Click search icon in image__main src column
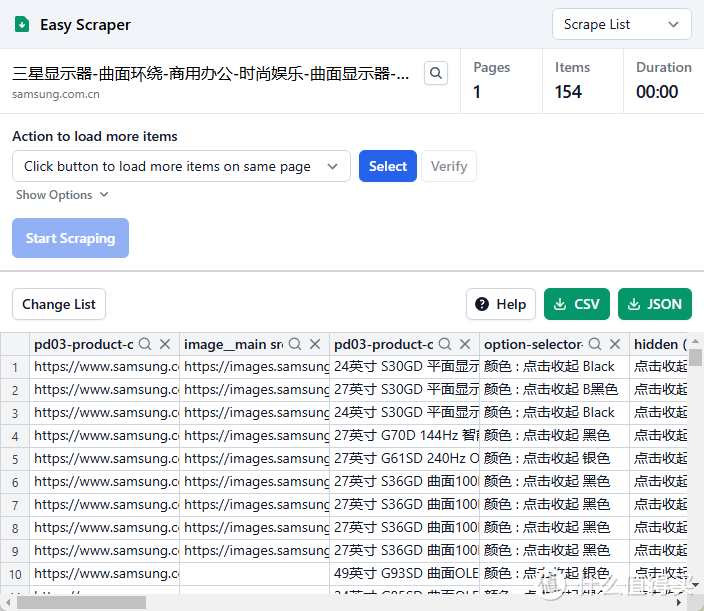 (295, 344)
